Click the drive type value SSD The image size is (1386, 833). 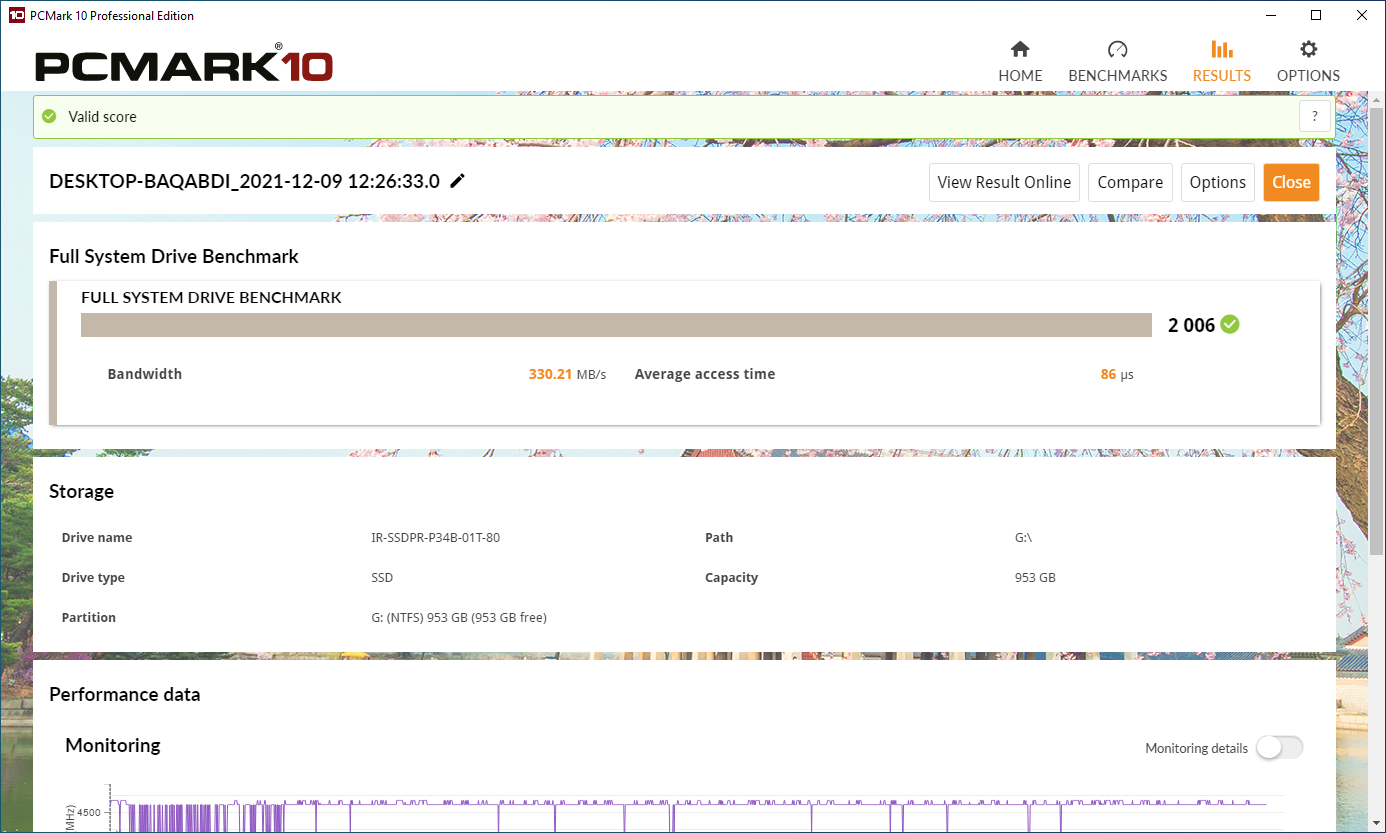381,577
